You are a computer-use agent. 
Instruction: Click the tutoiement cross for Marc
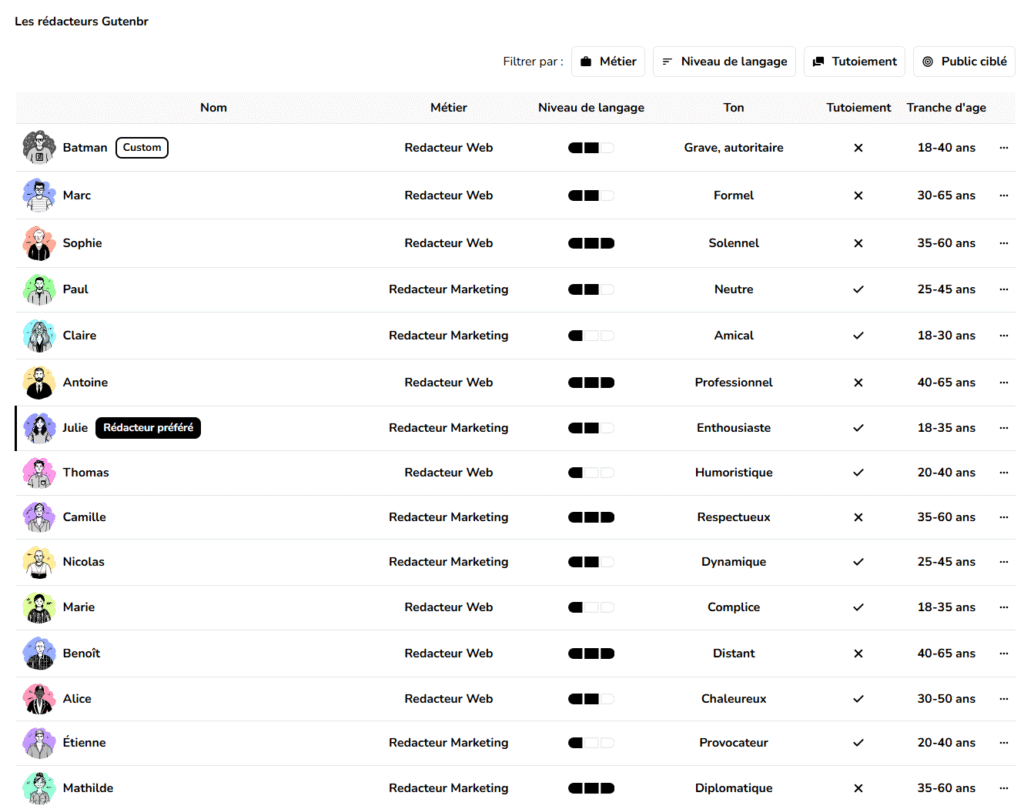[x=858, y=196]
